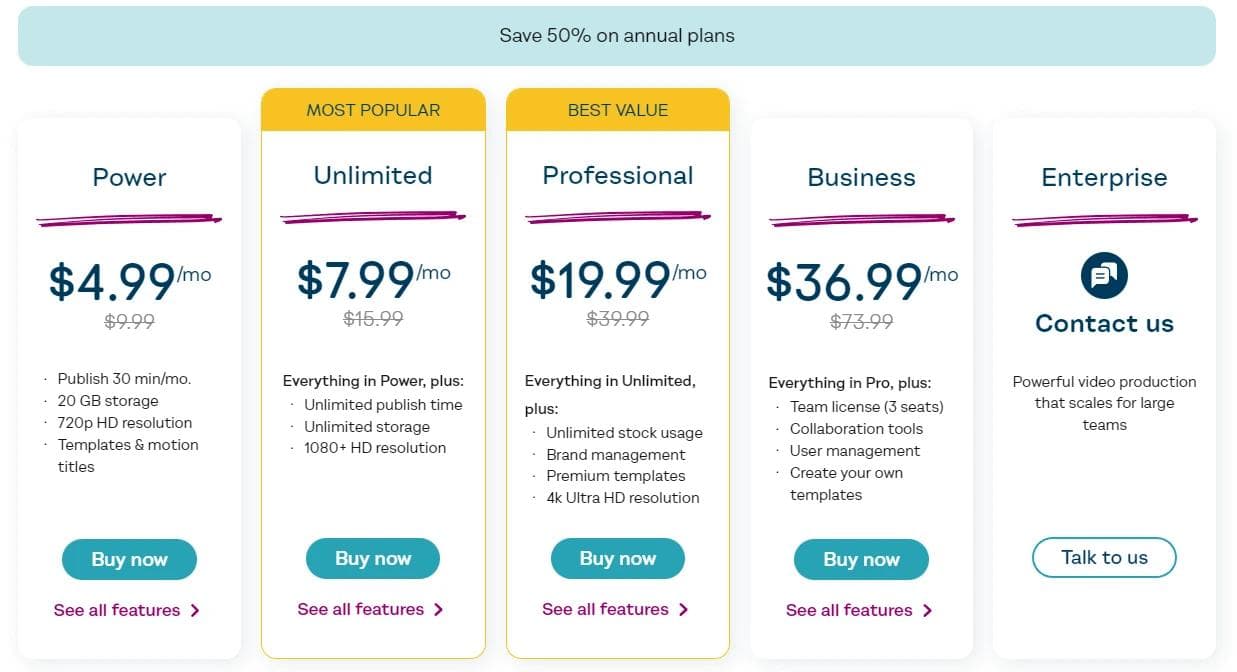Click the $36.99 Business price
The height and width of the screenshot is (672, 1237).
(x=843, y=282)
